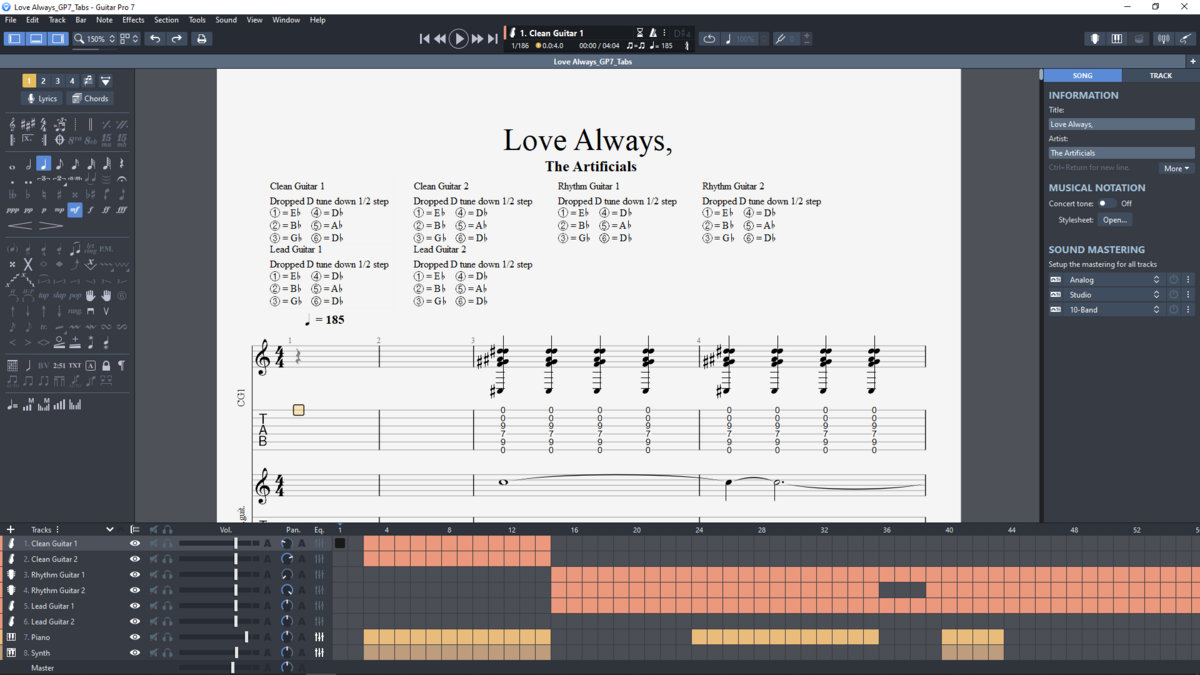The image size is (1200, 675).
Task: Open the Lyrics editor button
Action: (42, 99)
